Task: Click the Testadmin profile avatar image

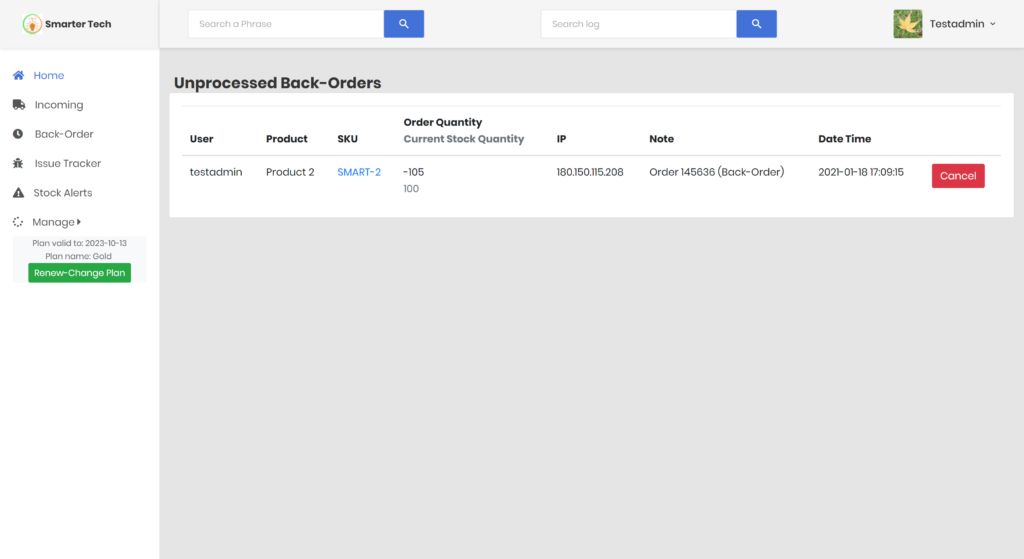Action: tap(907, 24)
